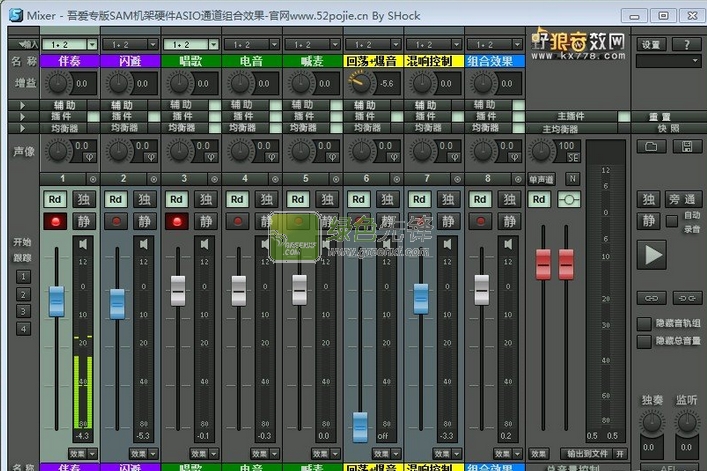Image resolution: width=707 pixels, height=471 pixels.
Task: Click 输出到文件 button
Action: [587, 453]
